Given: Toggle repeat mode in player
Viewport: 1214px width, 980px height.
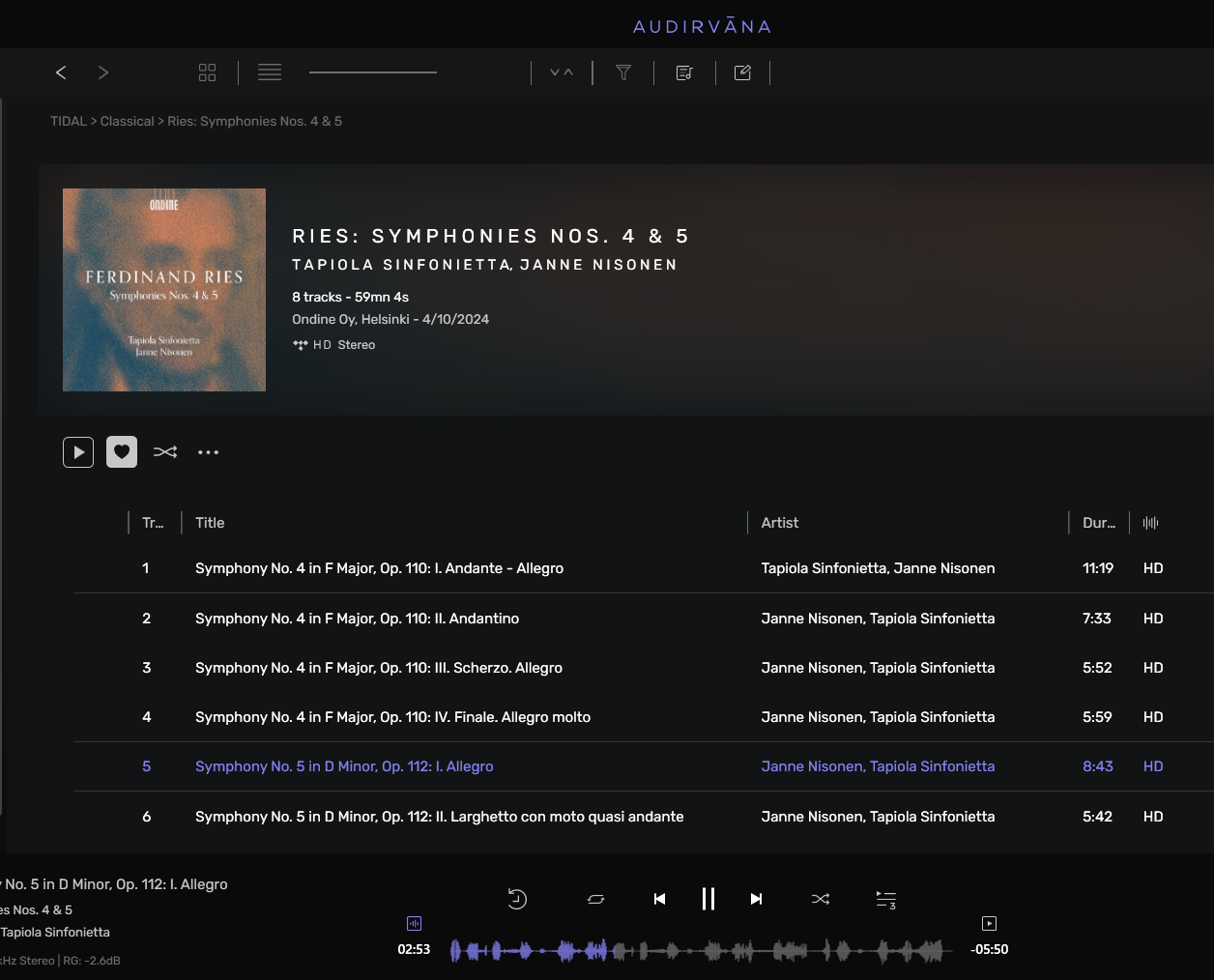Looking at the screenshot, I should [x=596, y=899].
